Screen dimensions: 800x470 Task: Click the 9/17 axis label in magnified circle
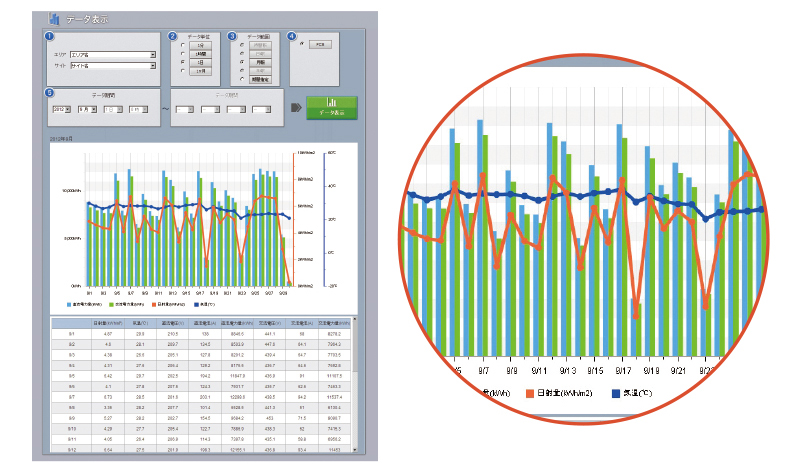pos(623,371)
